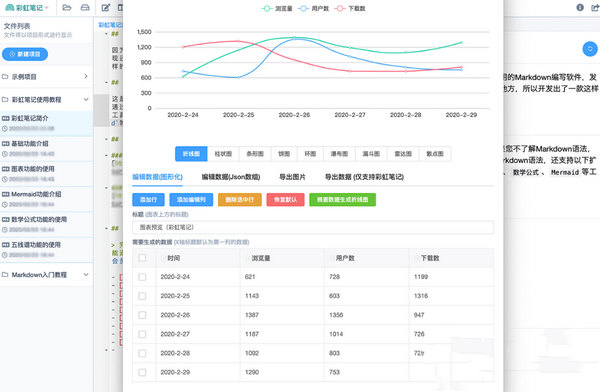Open the 编辑数据(Json数据) tab
Image resolution: width=600 pixels, height=392 pixels.
pos(231,177)
